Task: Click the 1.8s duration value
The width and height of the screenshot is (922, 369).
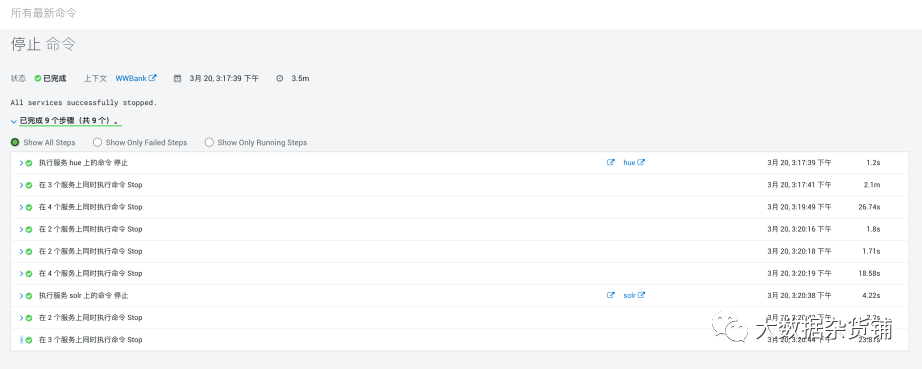Action: pos(873,229)
